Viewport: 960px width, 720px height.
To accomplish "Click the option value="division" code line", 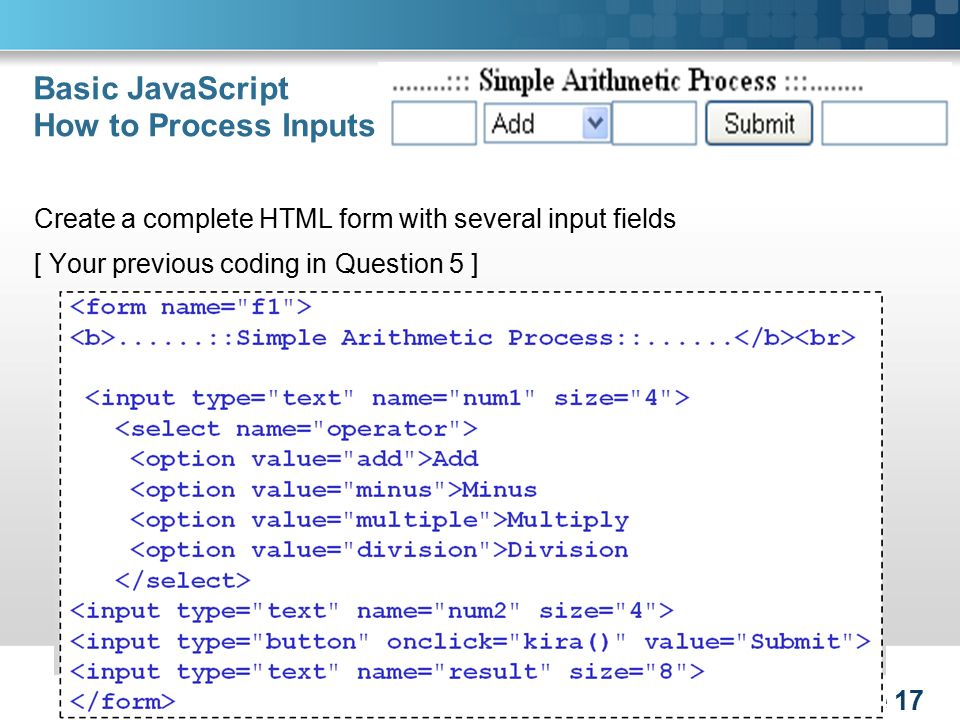I will (379, 550).
